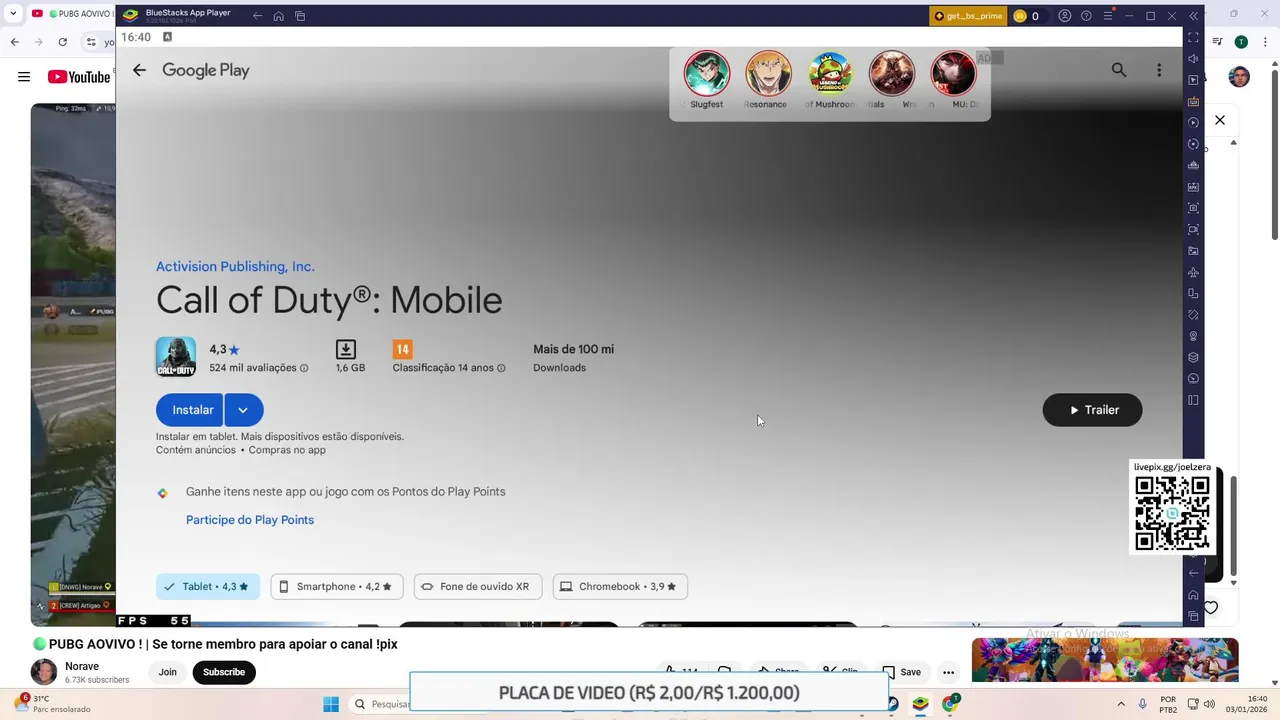This screenshot has width=1280, height=720.
Task: Save the YouTube video
Action: click(901, 672)
